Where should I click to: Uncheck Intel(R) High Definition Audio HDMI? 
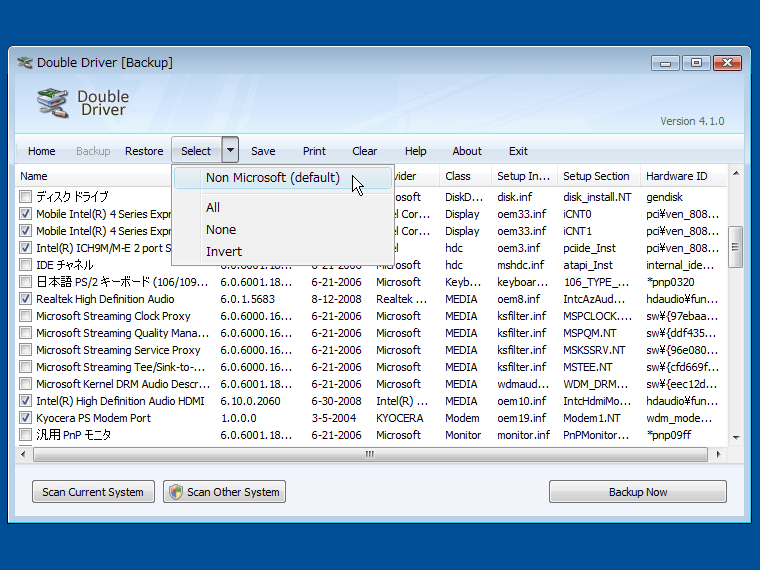25,401
